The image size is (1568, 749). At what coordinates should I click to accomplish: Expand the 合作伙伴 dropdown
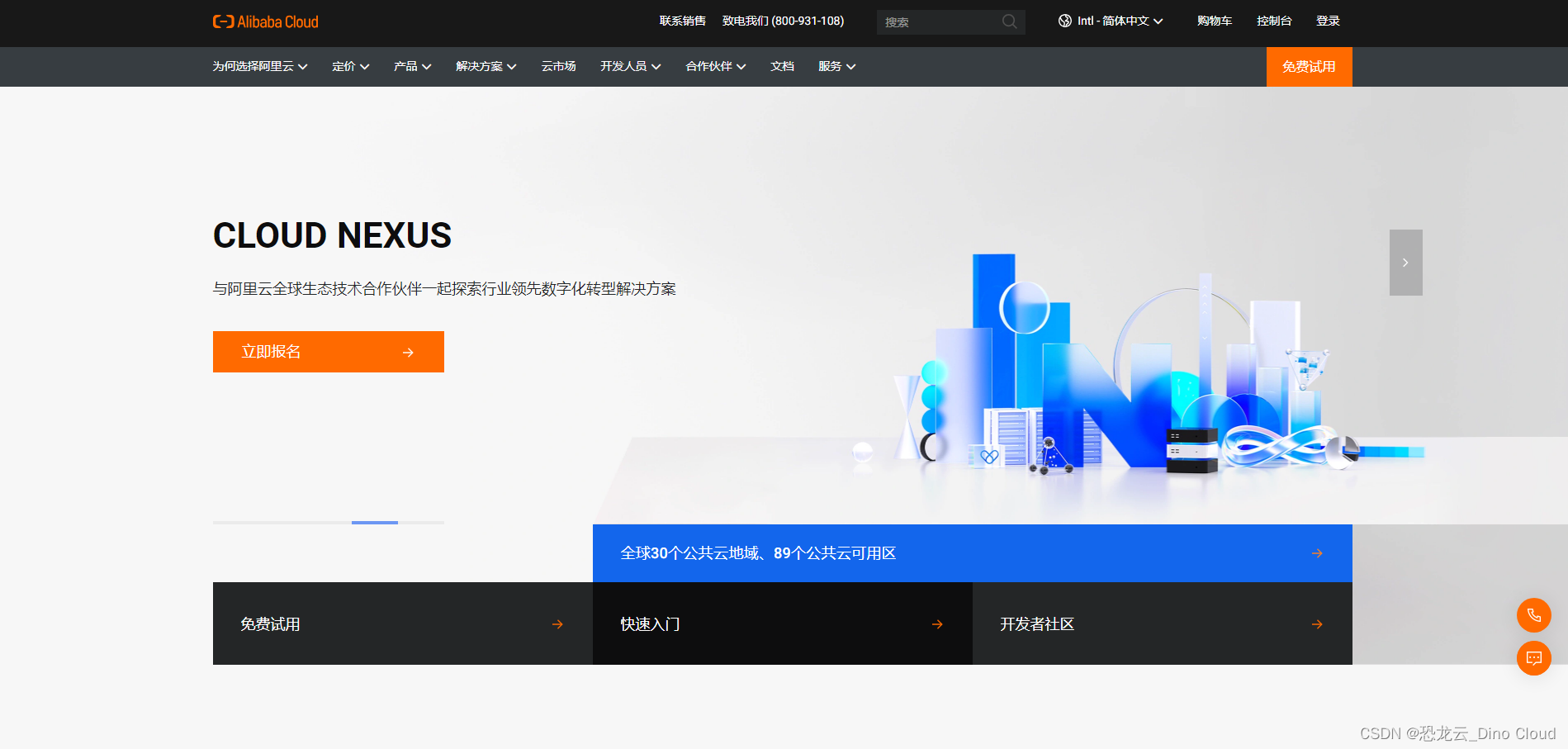[x=716, y=66]
